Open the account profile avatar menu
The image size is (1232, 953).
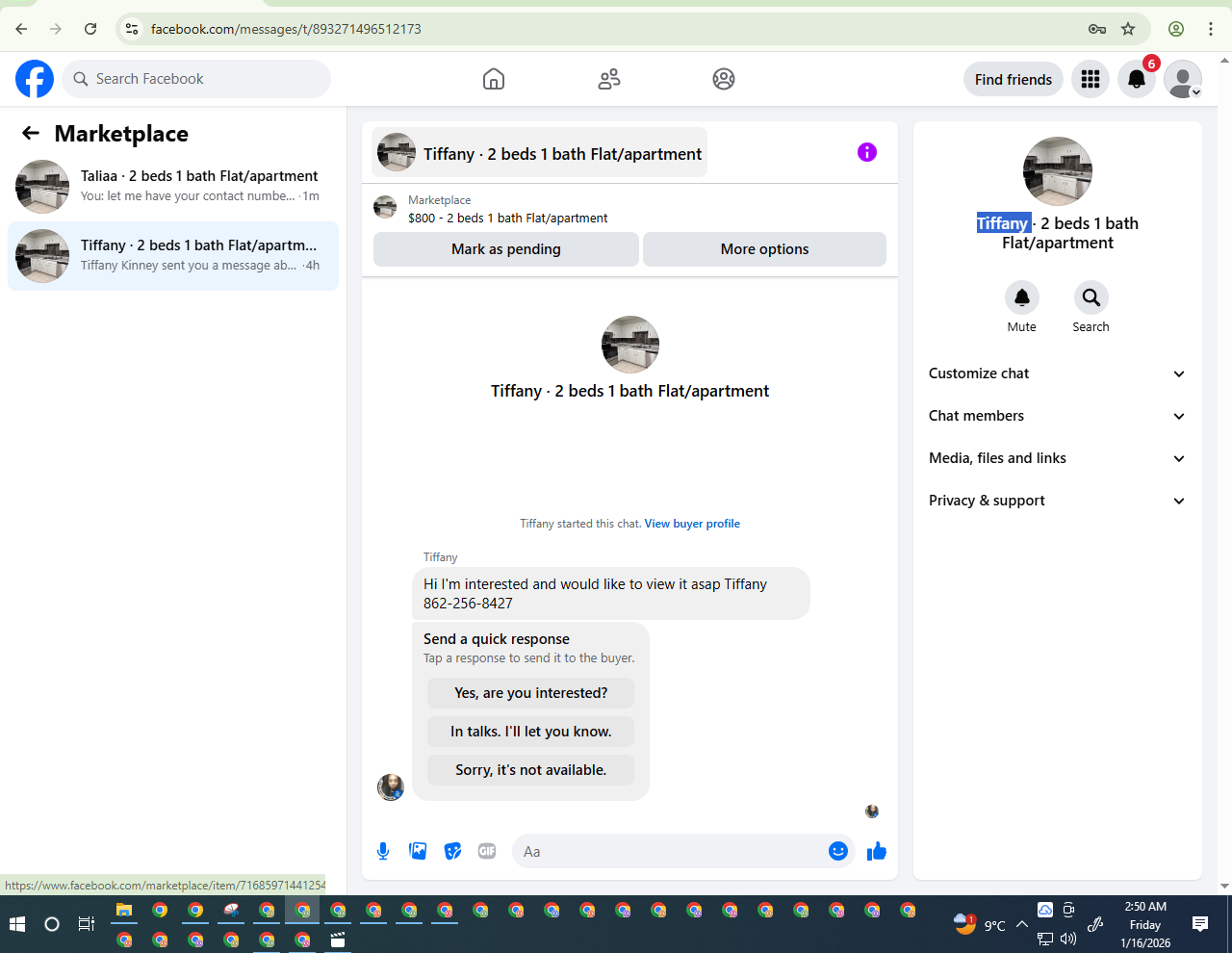click(1183, 79)
